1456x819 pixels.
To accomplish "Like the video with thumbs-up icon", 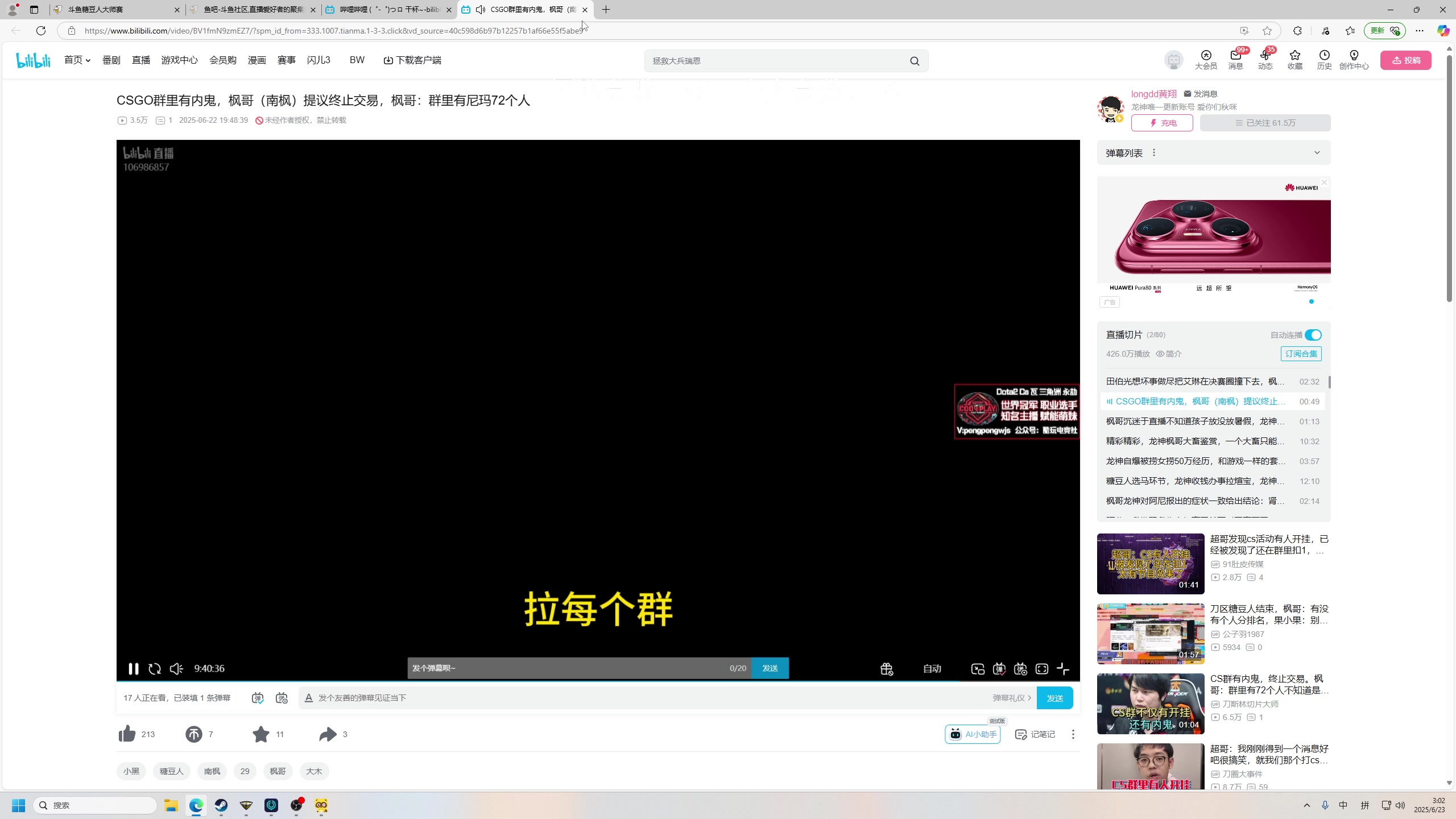I will [127, 734].
